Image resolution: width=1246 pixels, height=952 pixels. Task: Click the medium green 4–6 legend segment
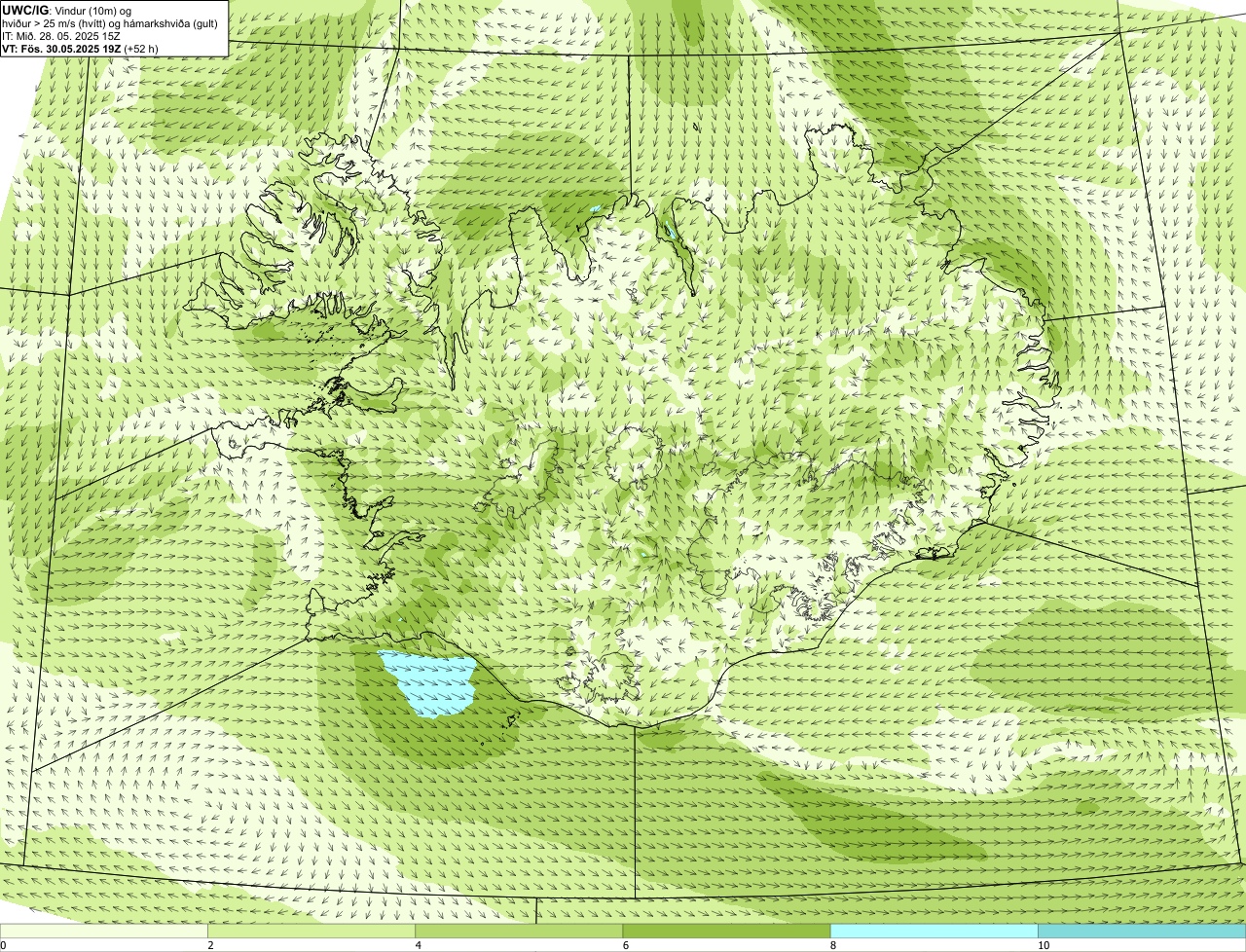tap(519, 932)
